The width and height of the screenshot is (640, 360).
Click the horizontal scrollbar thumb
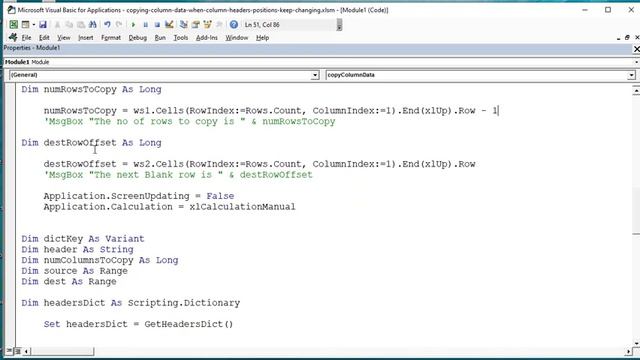point(62,351)
